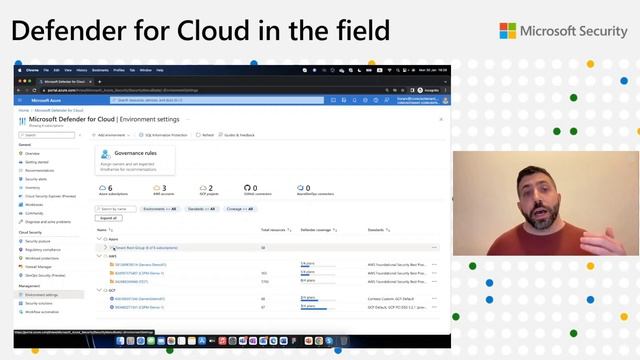
Task: Open the Trash in the Dock
Action: 344,341
